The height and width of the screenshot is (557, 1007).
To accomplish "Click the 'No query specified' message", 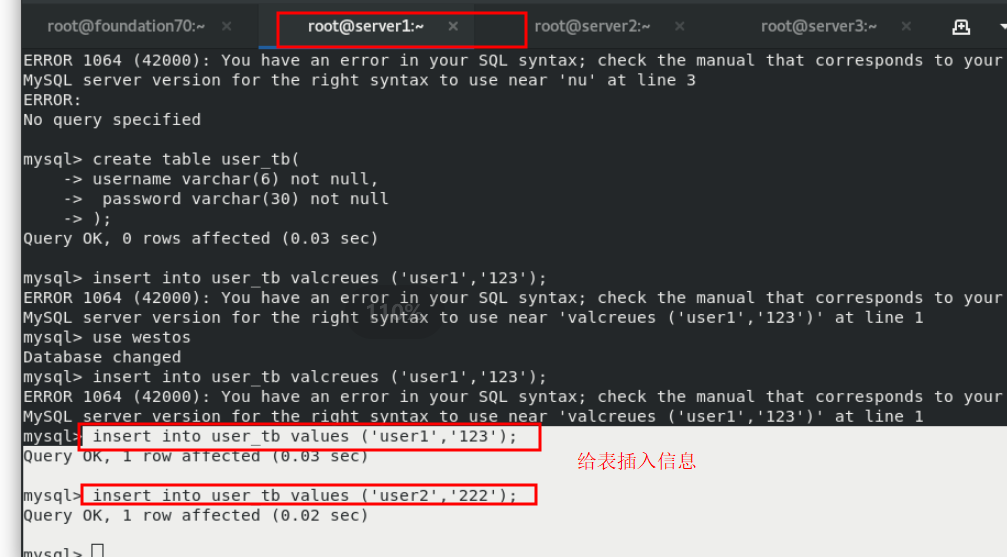I will (x=112, y=120).
